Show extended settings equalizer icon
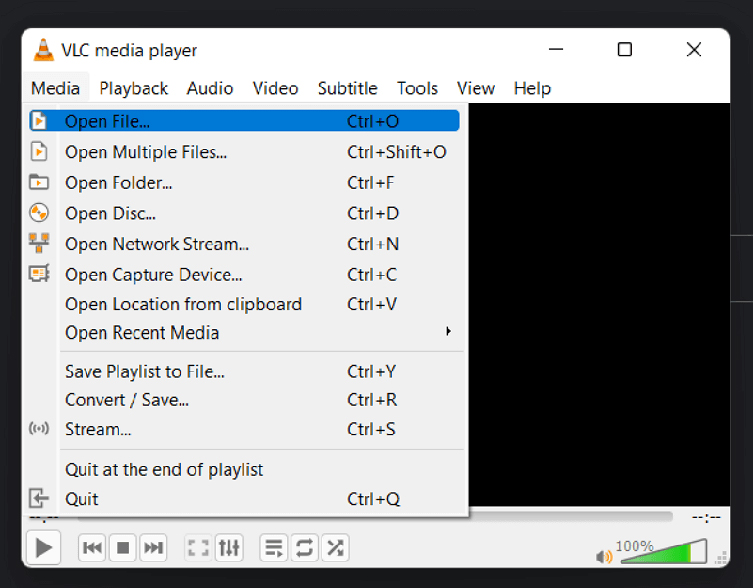Viewport: 753px width, 588px height. [229, 548]
